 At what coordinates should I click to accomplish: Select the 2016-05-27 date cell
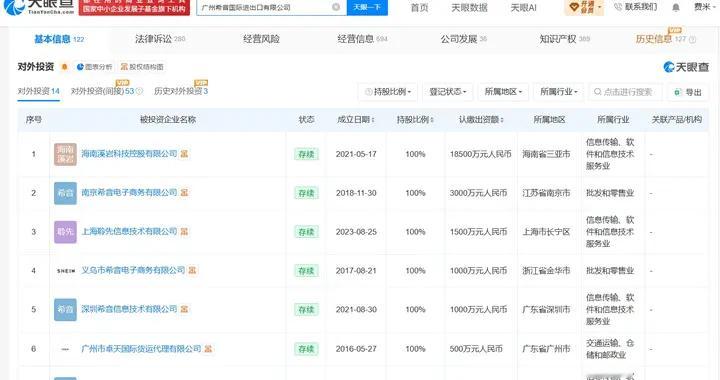[356, 349]
